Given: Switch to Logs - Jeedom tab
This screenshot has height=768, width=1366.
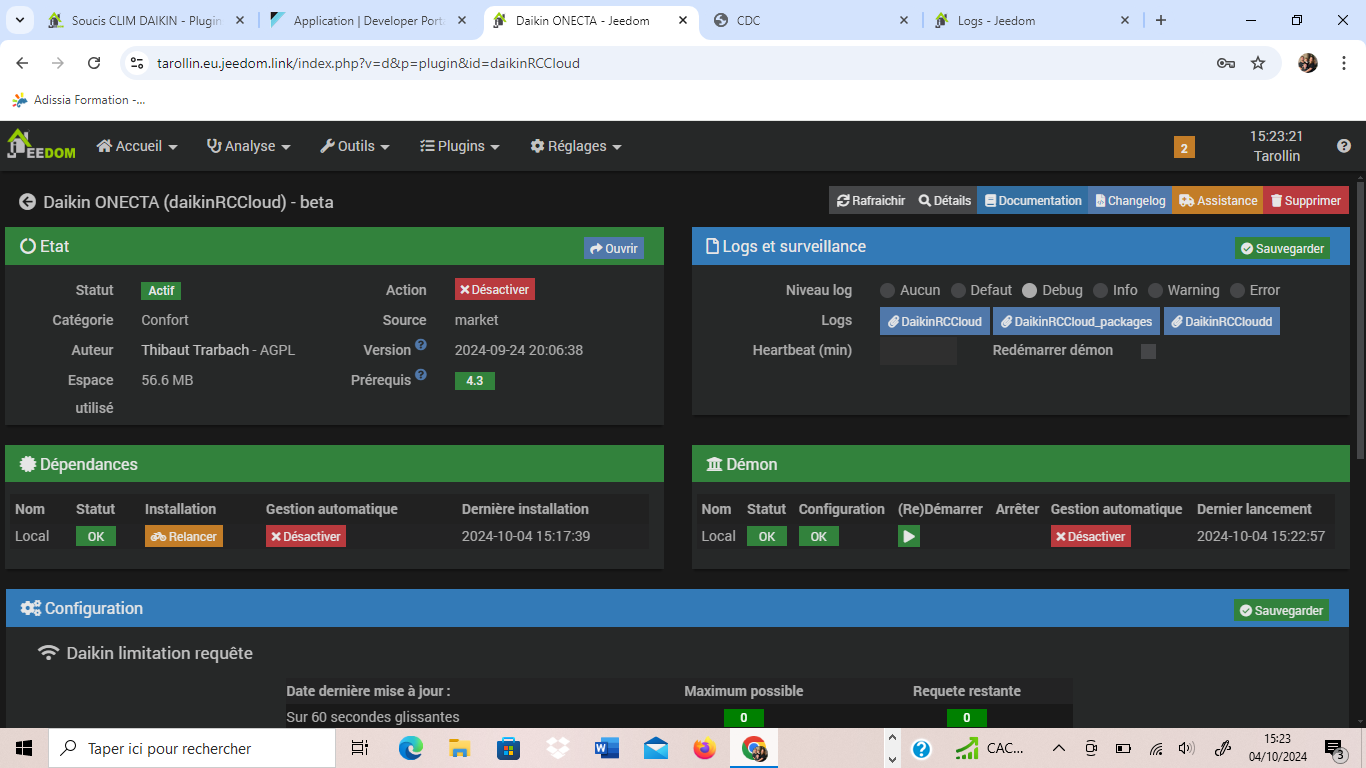Looking at the screenshot, I should tap(1032, 20).
